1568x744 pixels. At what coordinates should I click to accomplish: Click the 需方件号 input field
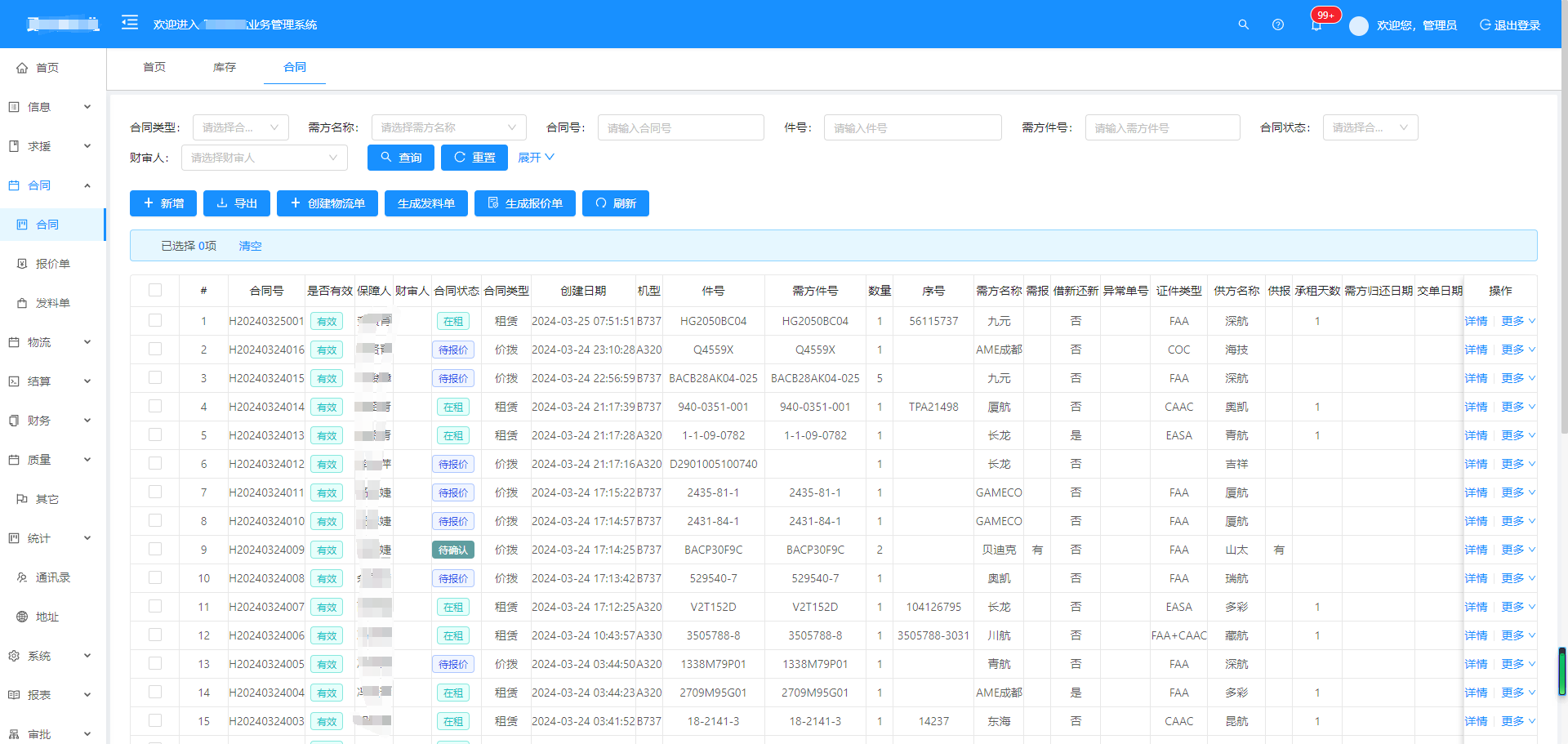click(1162, 127)
